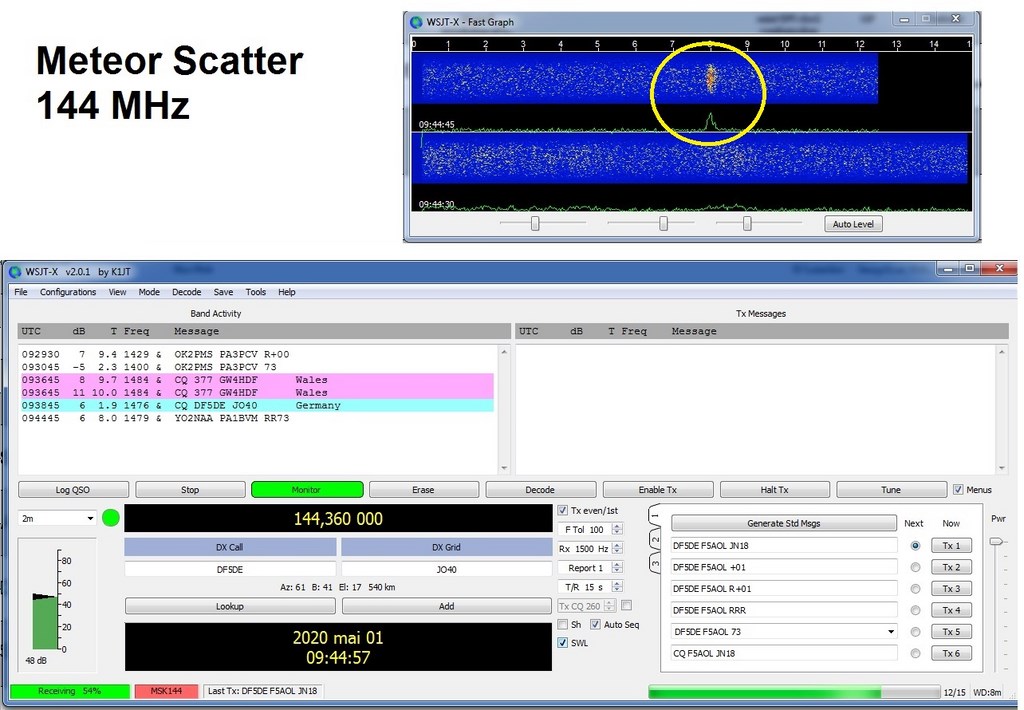Screen dimensions: 1024x710
Task: Select the YO2NAA PA1BVM RR73 row
Action: pos(257,418)
